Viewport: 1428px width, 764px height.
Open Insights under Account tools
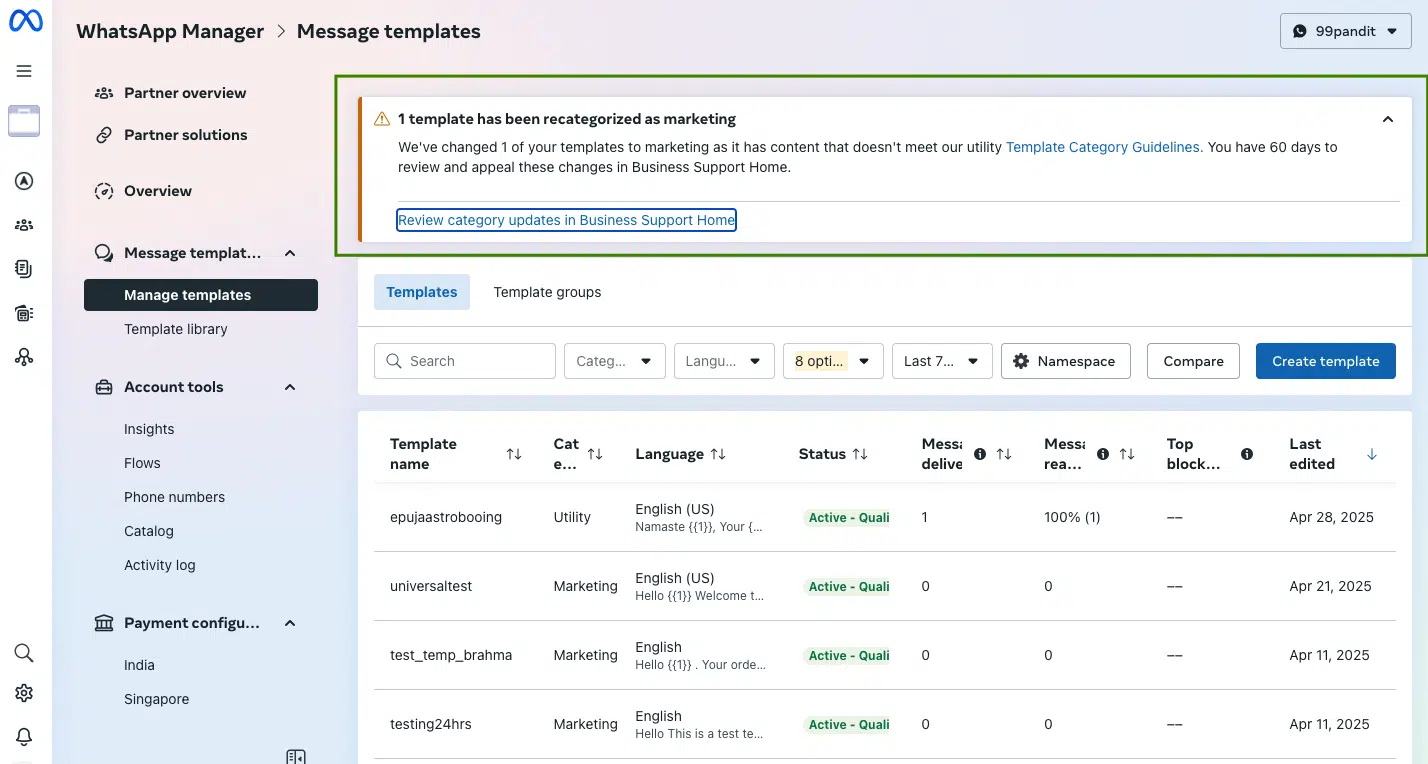149,429
